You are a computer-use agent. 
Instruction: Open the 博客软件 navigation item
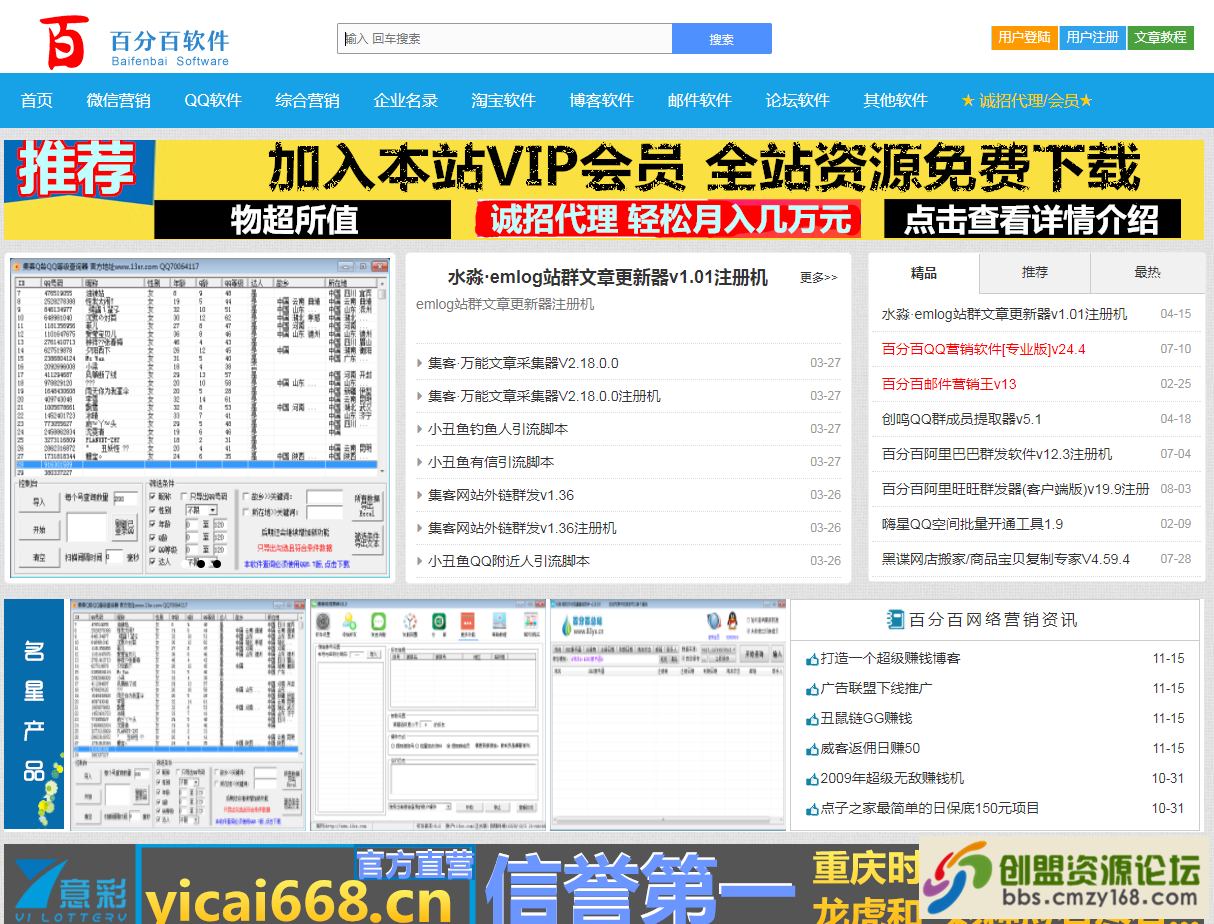(602, 100)
